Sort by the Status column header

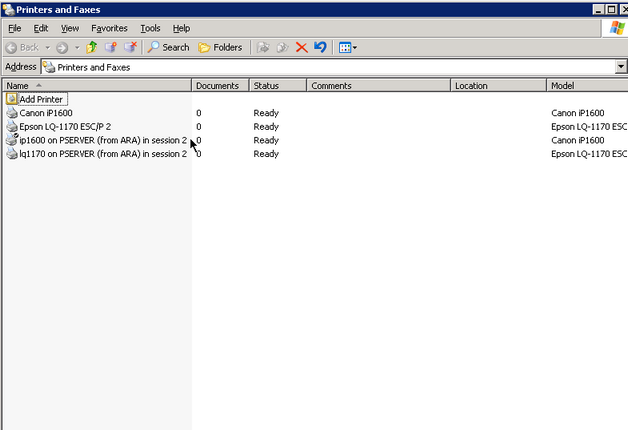(277, 86)
